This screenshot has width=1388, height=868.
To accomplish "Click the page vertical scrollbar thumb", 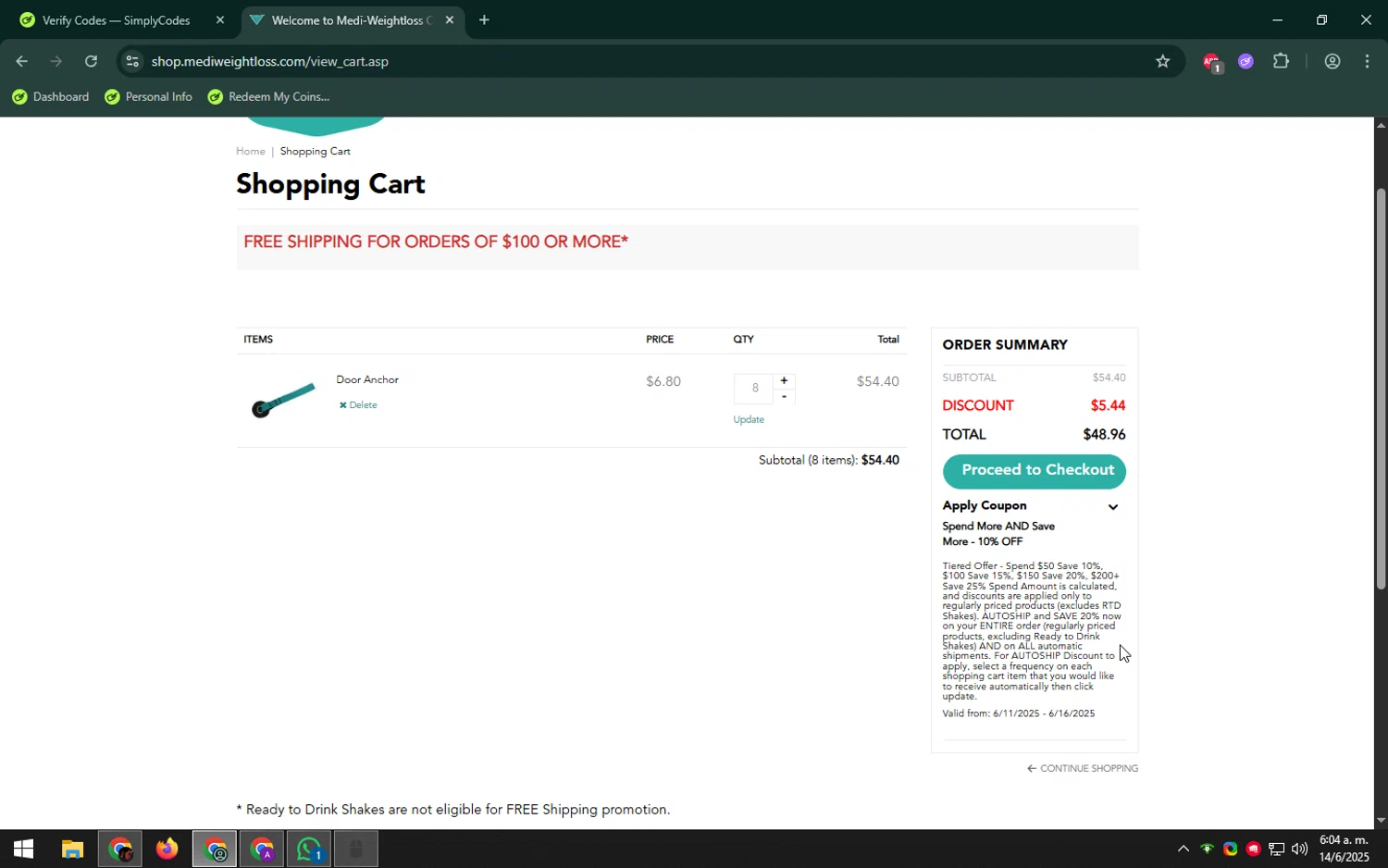I will tap(1381, 389).
